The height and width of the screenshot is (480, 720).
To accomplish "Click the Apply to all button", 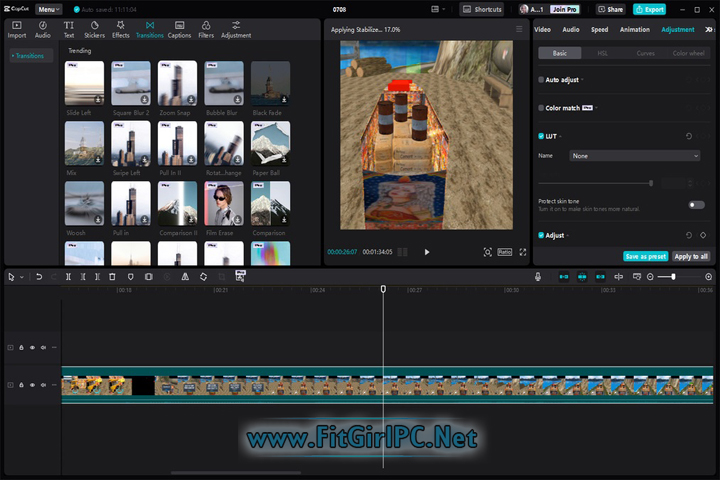I will coord(691,256).
